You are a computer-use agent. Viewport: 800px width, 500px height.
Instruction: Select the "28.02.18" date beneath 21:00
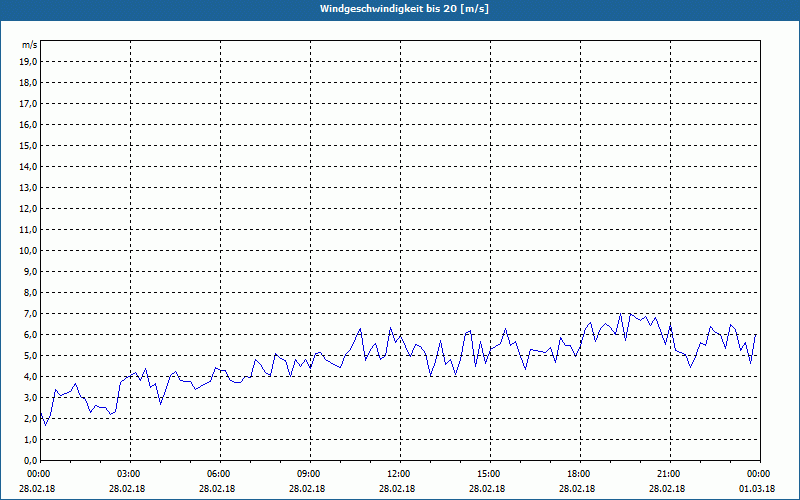[667, 489]
